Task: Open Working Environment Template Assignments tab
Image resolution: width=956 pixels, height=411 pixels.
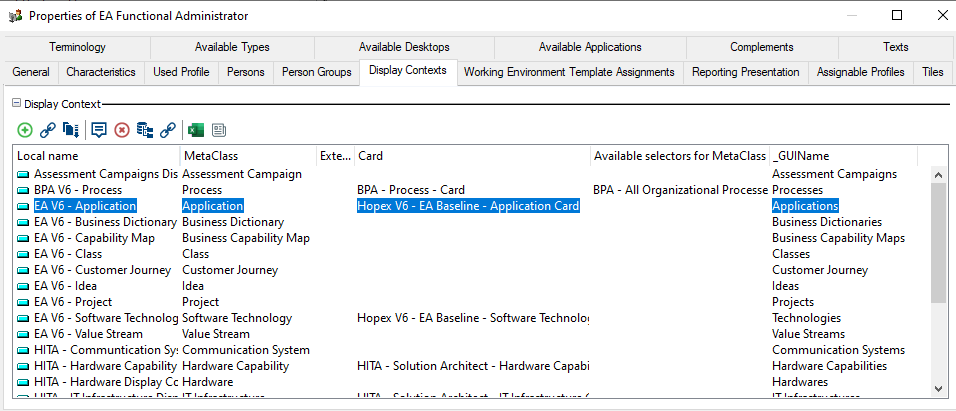Action: pyautogui.click(x=569, y=72)
